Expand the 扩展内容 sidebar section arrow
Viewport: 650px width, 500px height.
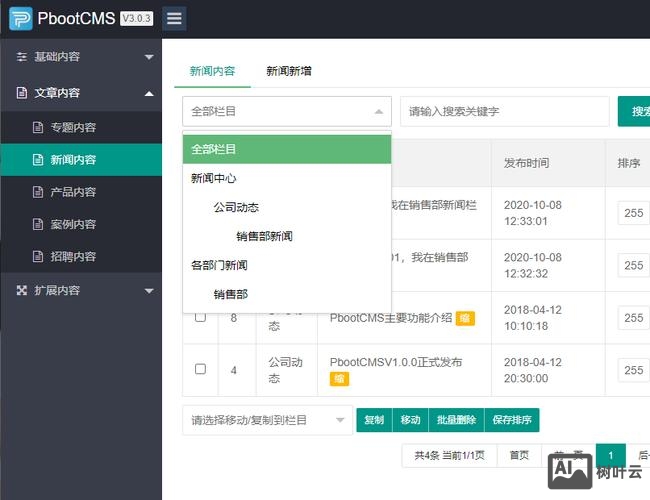pos(149,291)
